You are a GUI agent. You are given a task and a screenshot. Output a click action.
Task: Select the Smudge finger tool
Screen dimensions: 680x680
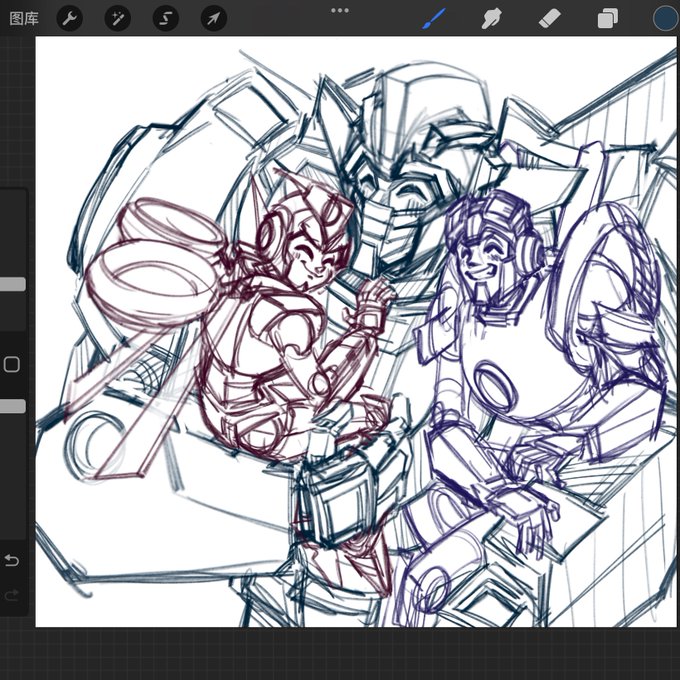pyautogui.click(x=491, y=19)
